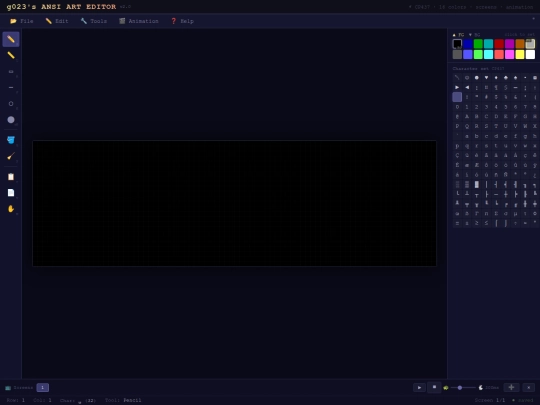The image size is (540, 405).
Task: Select the filled circle tool
Action: [11, 120]
